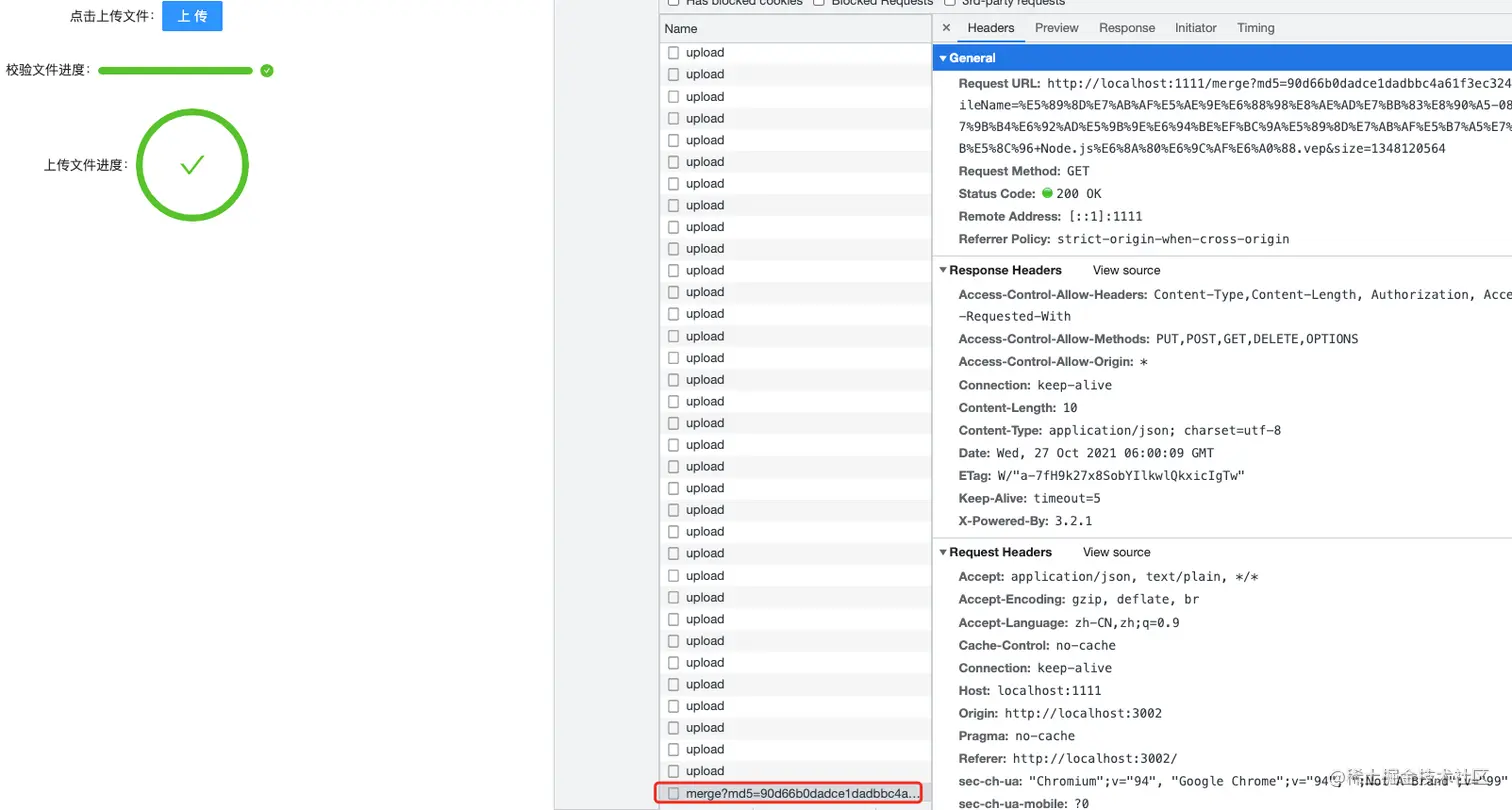Screen dimensions: 1512x810
Task: Click the 校验文件进度 green progress bar
Action: click(176, 71)
